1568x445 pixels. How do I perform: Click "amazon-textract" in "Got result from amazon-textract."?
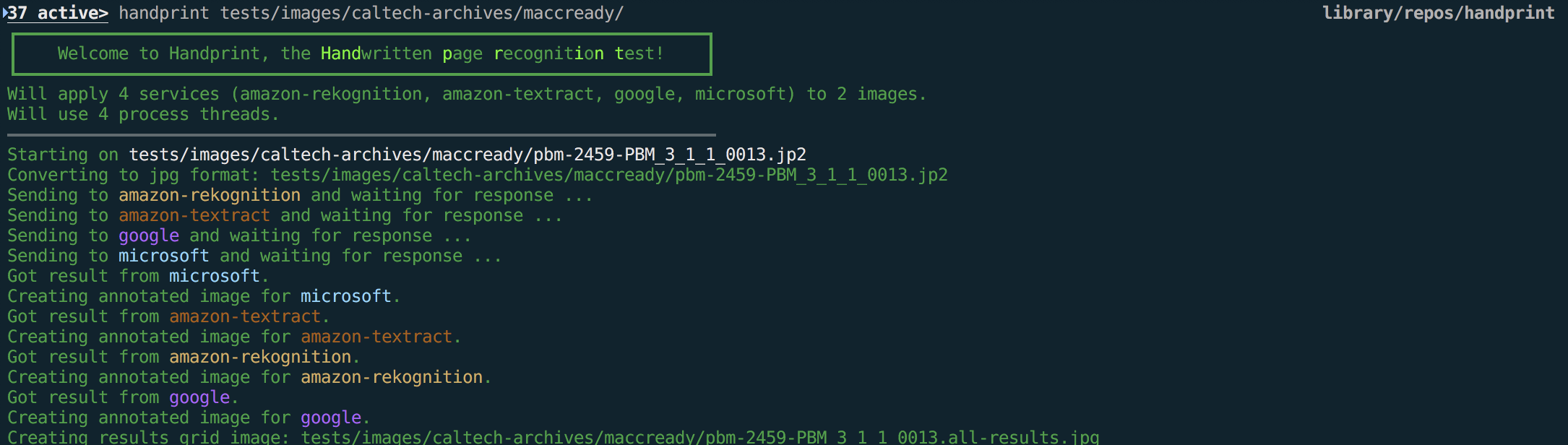tap(245, 316)
